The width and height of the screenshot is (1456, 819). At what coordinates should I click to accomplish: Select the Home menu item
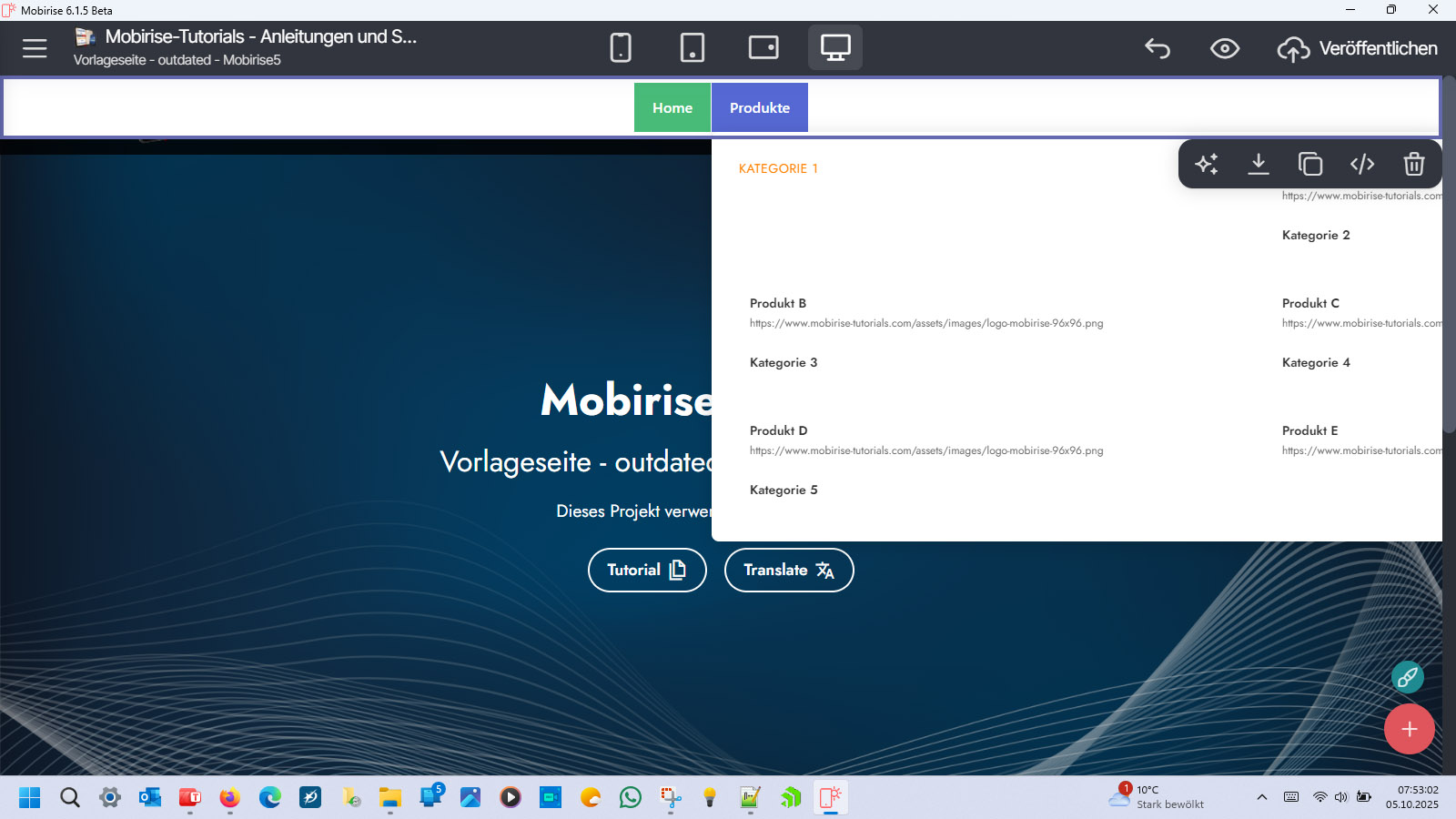pyautogui.click(x=672, y=107)
